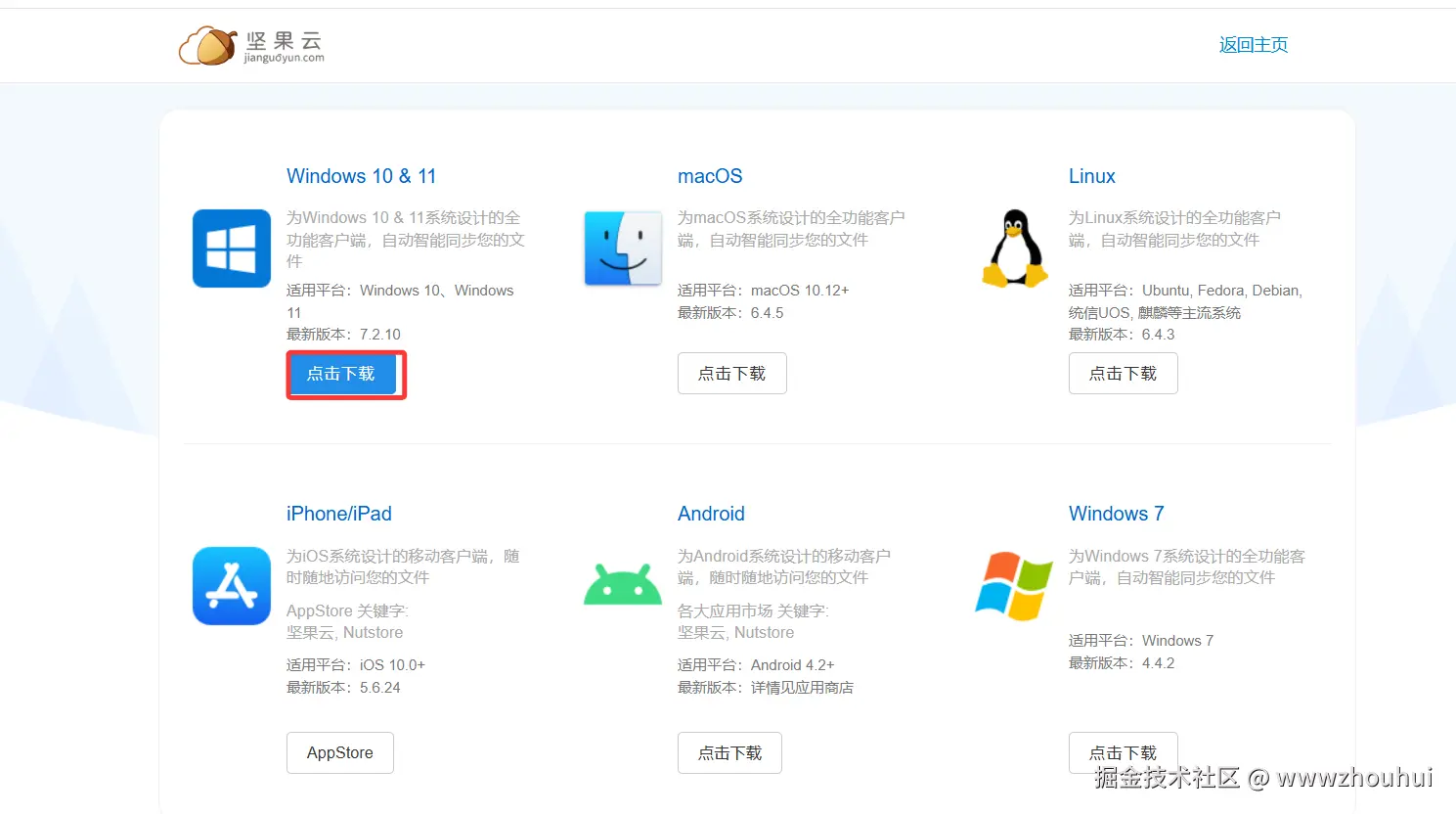Click the version text 最新版本：6.4.3
Image resolution: width=1456 pixels, height=814 pixels.
pos(1122,335)
